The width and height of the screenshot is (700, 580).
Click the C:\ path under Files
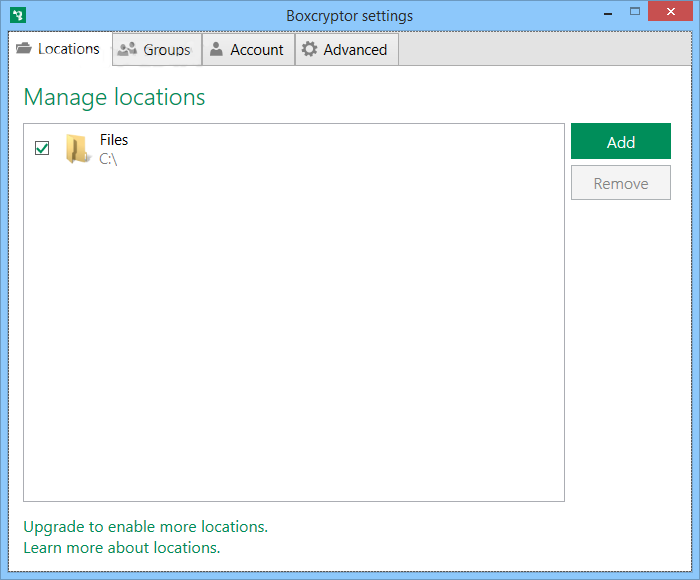108,158
